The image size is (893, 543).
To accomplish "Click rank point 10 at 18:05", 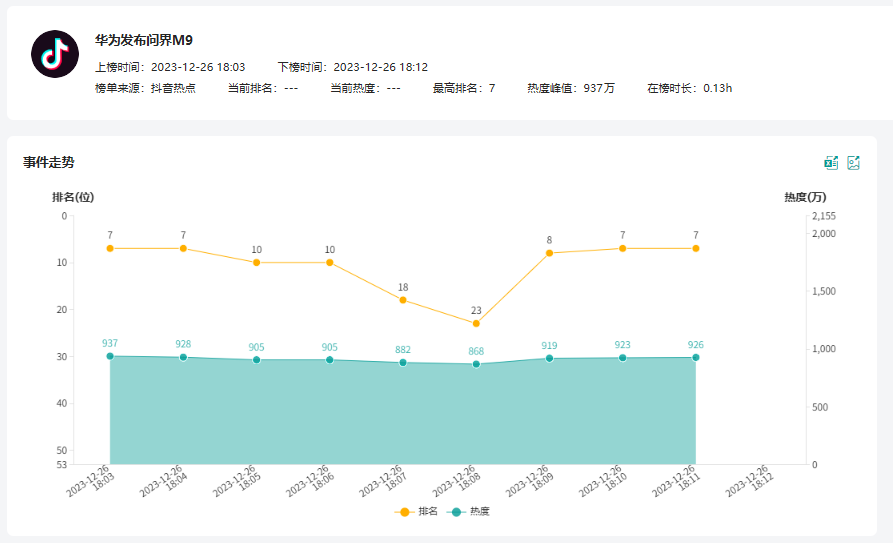I will pos(256,263).
